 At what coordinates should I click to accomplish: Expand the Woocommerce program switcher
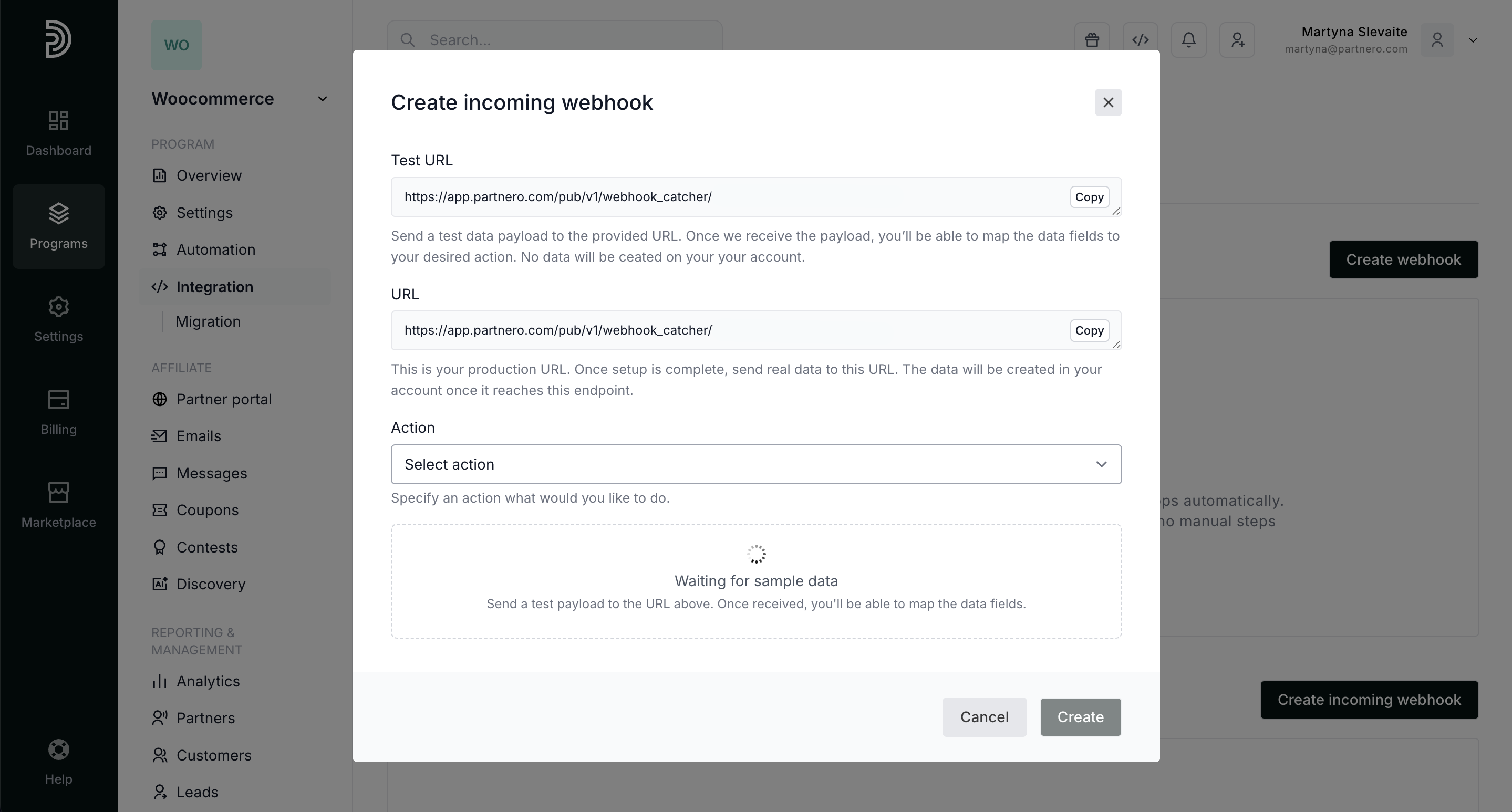click(322, 99)
